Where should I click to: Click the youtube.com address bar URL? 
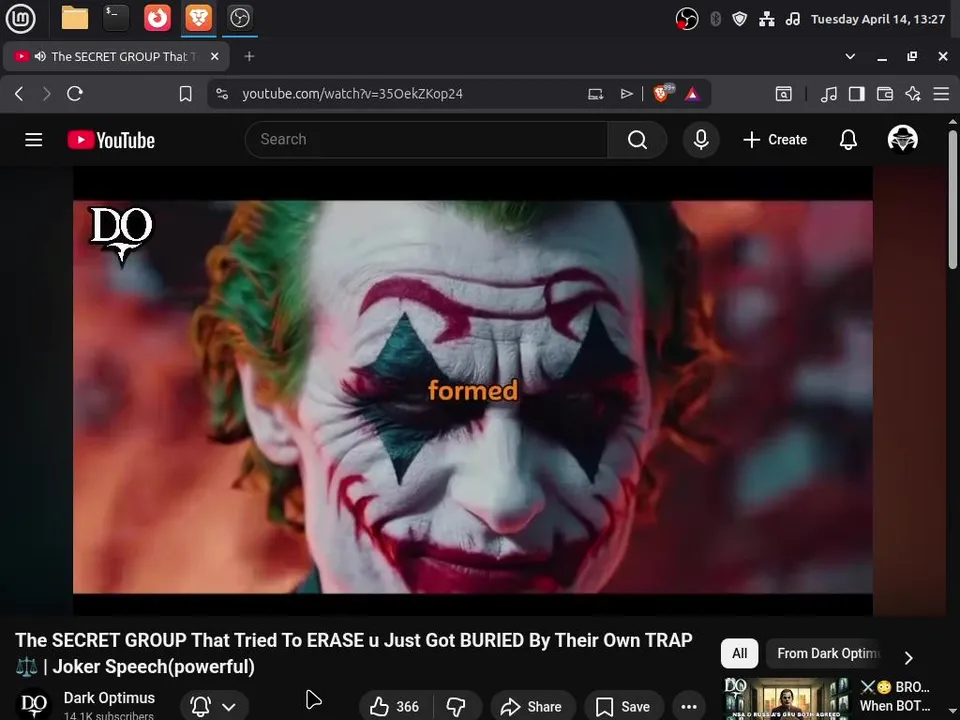click(352, 94)
